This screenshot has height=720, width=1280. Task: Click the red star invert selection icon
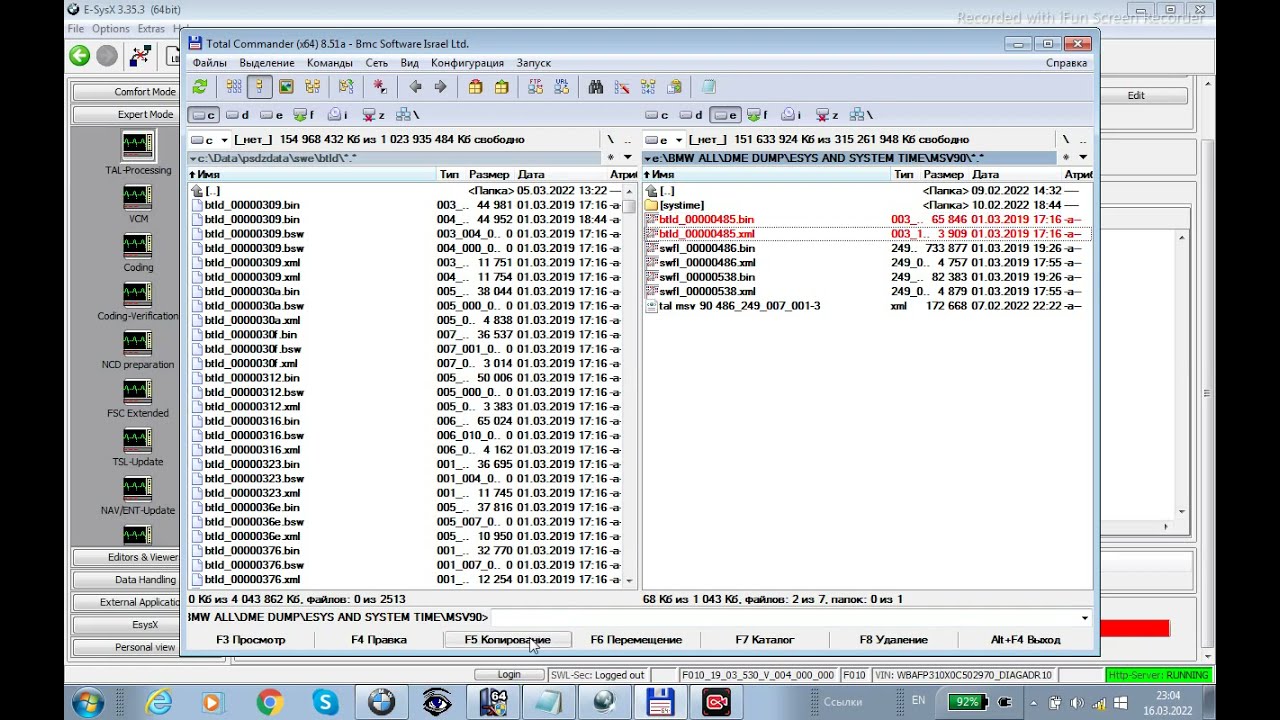(x=379, y=87)
